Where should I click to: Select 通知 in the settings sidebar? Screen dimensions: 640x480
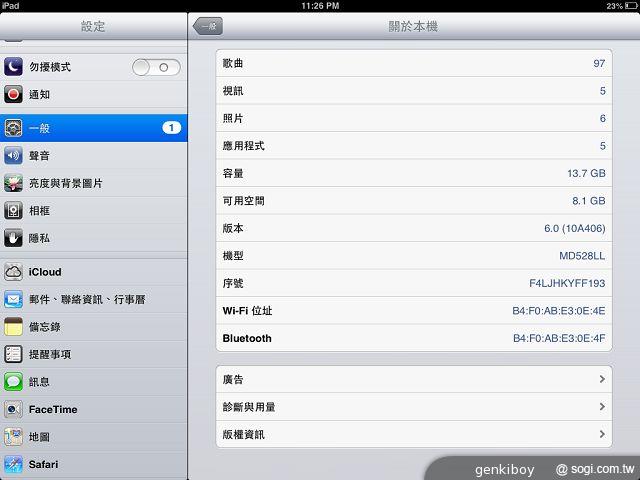pyautogui.click(x=93, y=94)
